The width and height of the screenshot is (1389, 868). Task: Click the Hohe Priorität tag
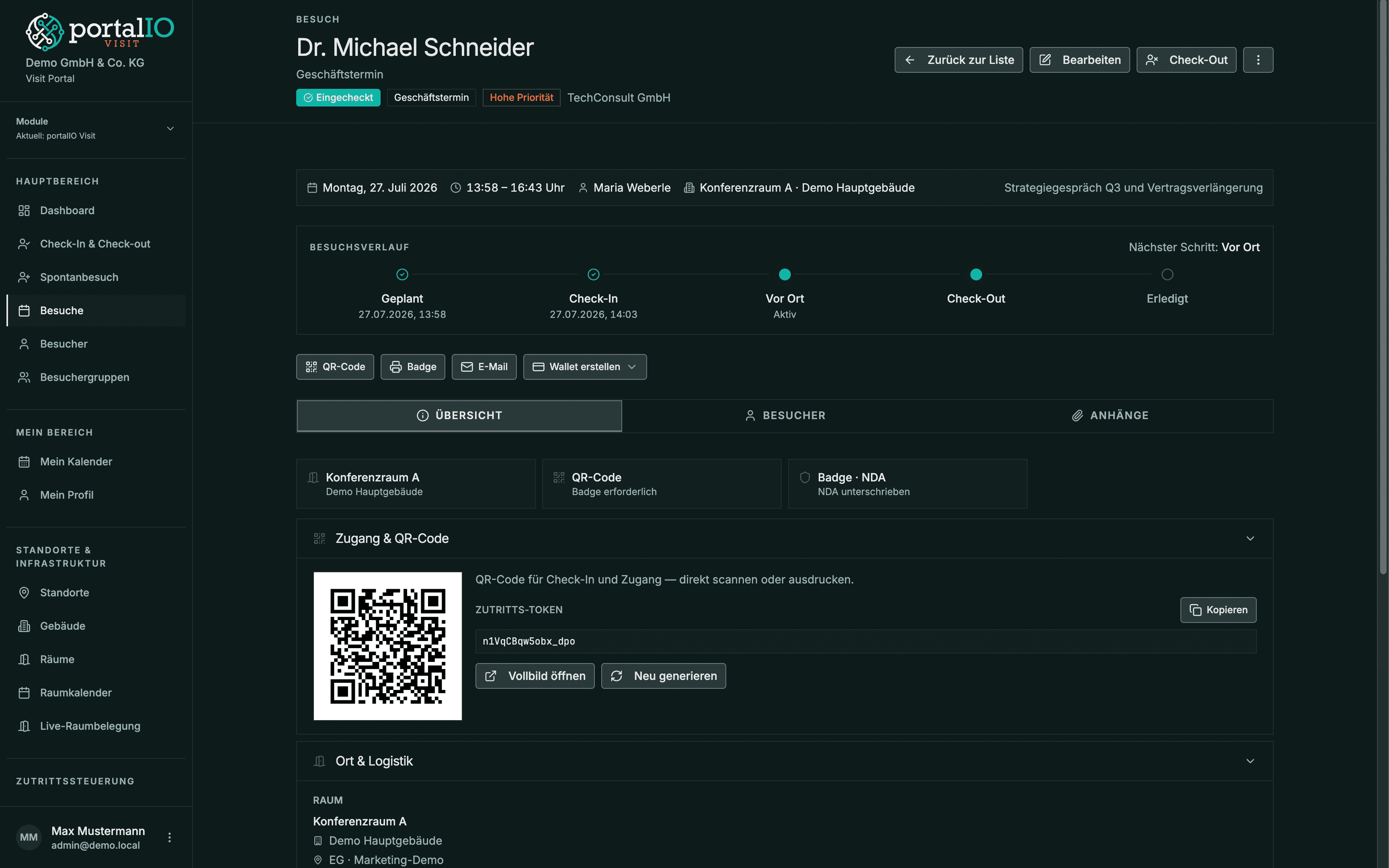[x=521, y=98]
